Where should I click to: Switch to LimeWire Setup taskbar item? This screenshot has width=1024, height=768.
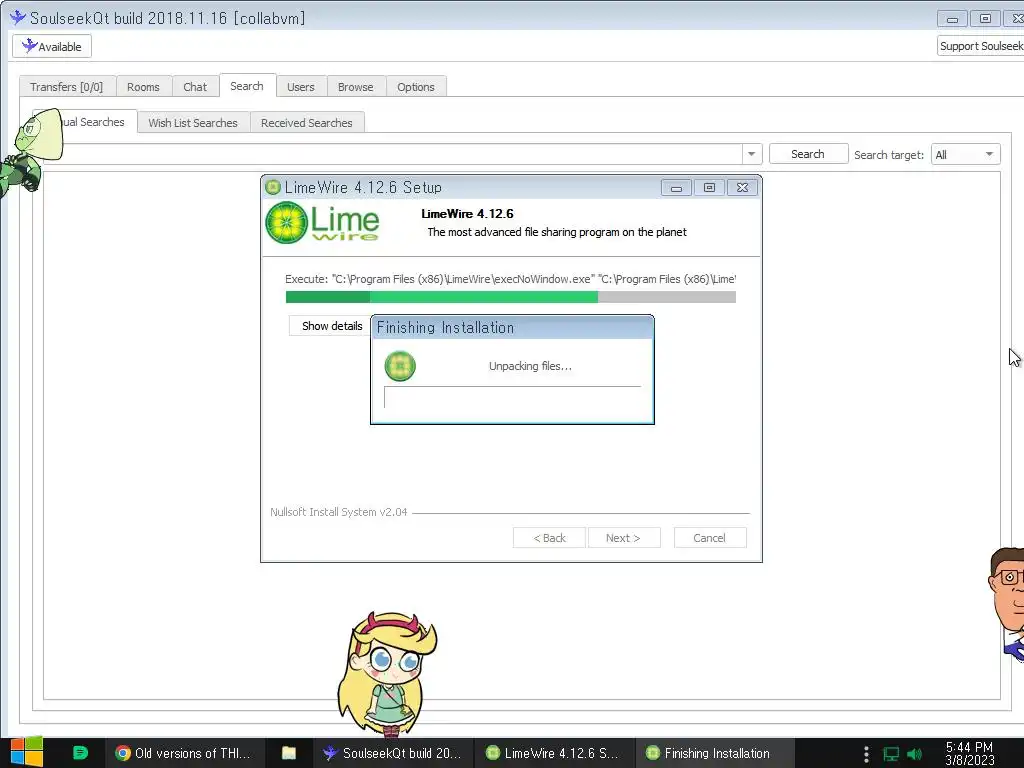pos(554,753)
